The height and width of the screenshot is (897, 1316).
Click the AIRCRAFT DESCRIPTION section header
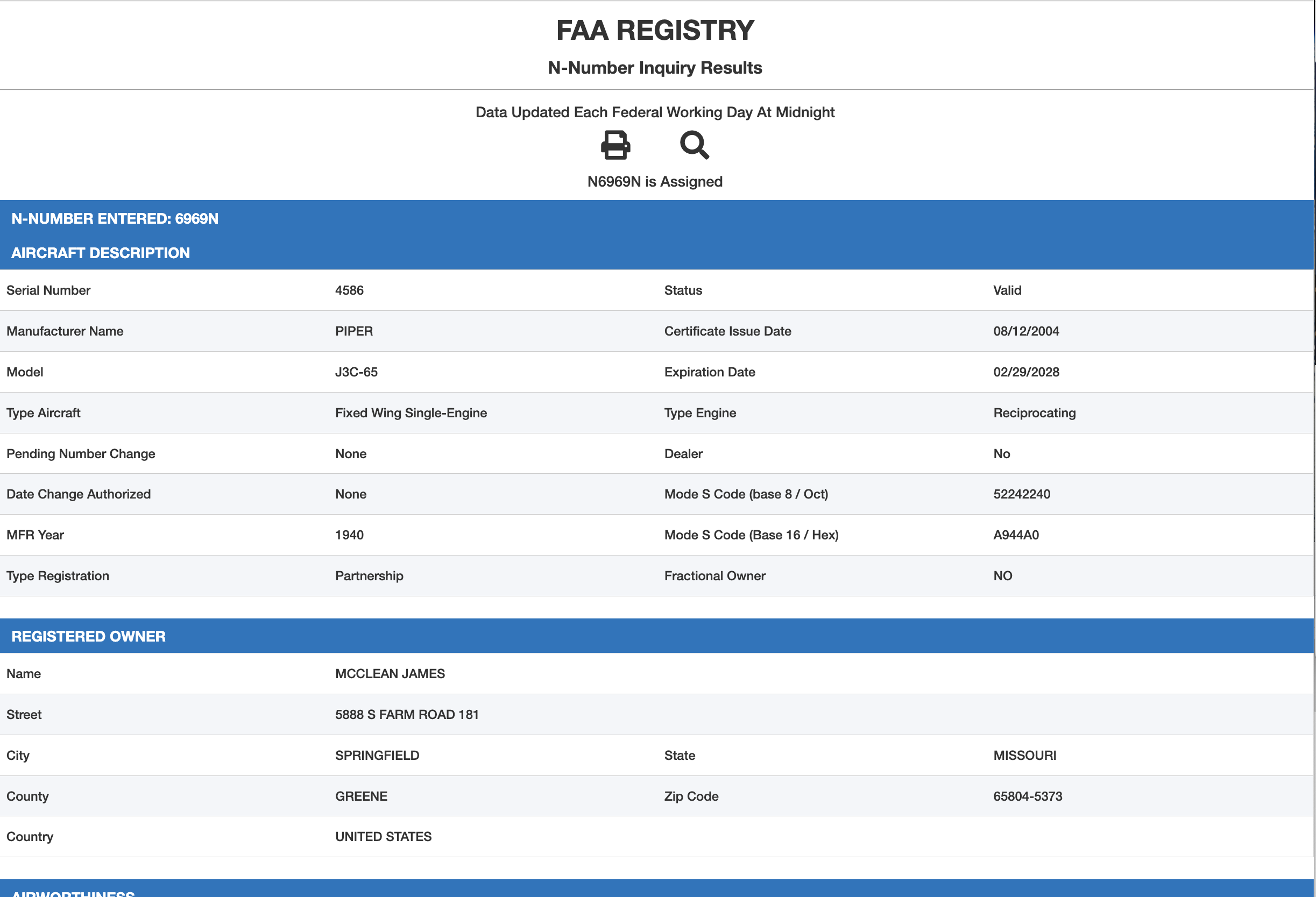coord(101,253)
